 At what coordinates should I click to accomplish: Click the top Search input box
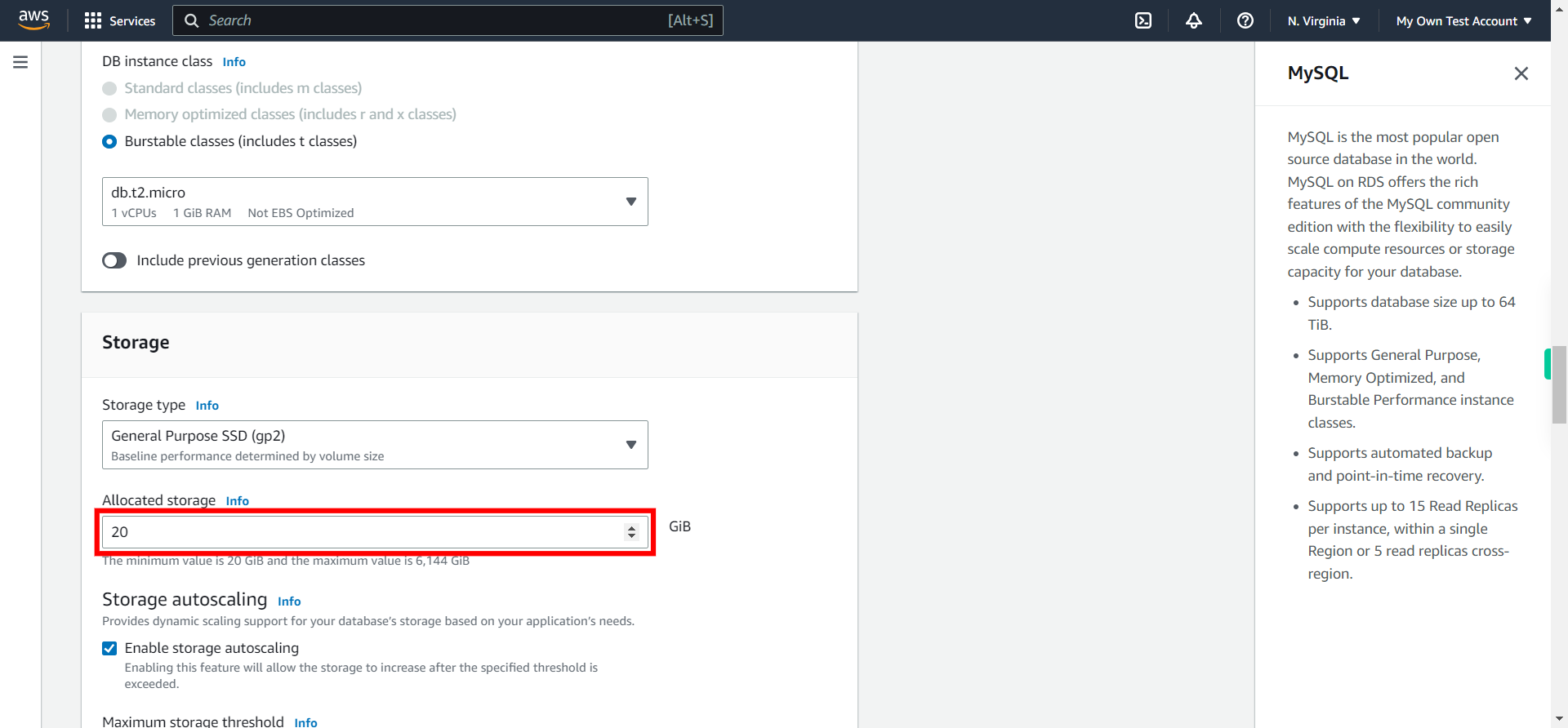[448, 20]
